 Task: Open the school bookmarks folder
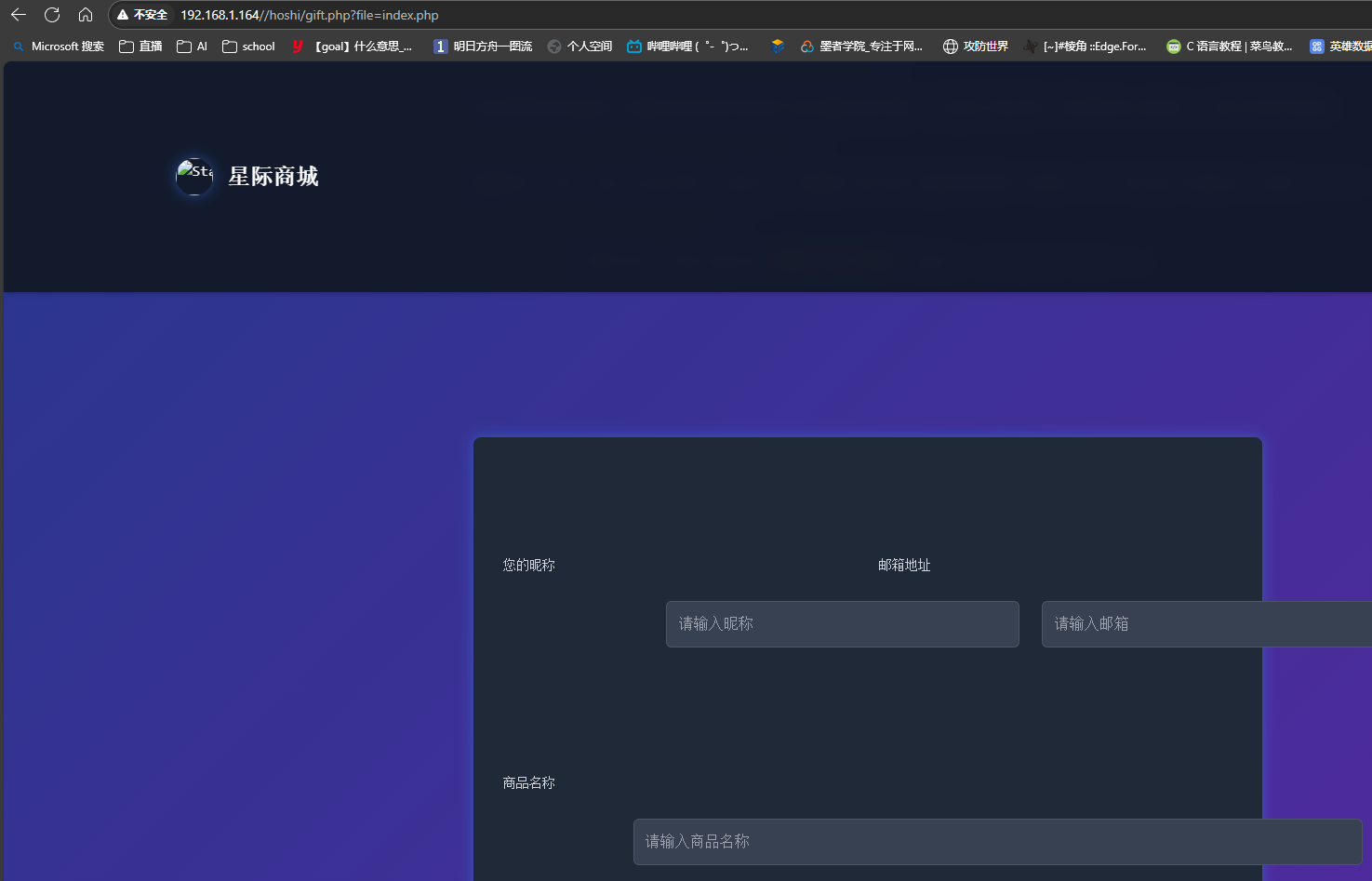pos(248,46)
